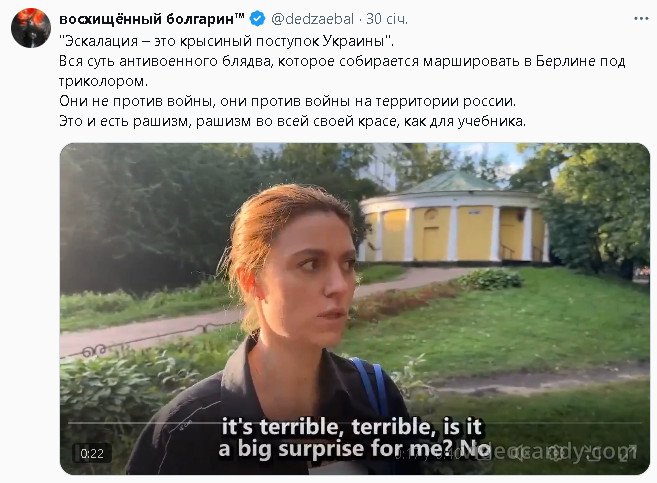657x483 pixels.
Task: Open the author's profile avatar
Action: pyautogui.click(x=31, y=28)
